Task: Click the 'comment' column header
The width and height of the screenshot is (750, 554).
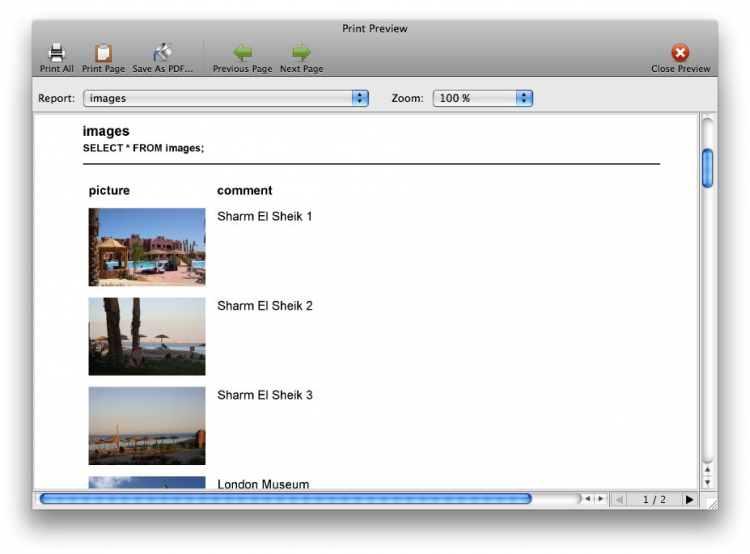Action: [x=244, y=190]
